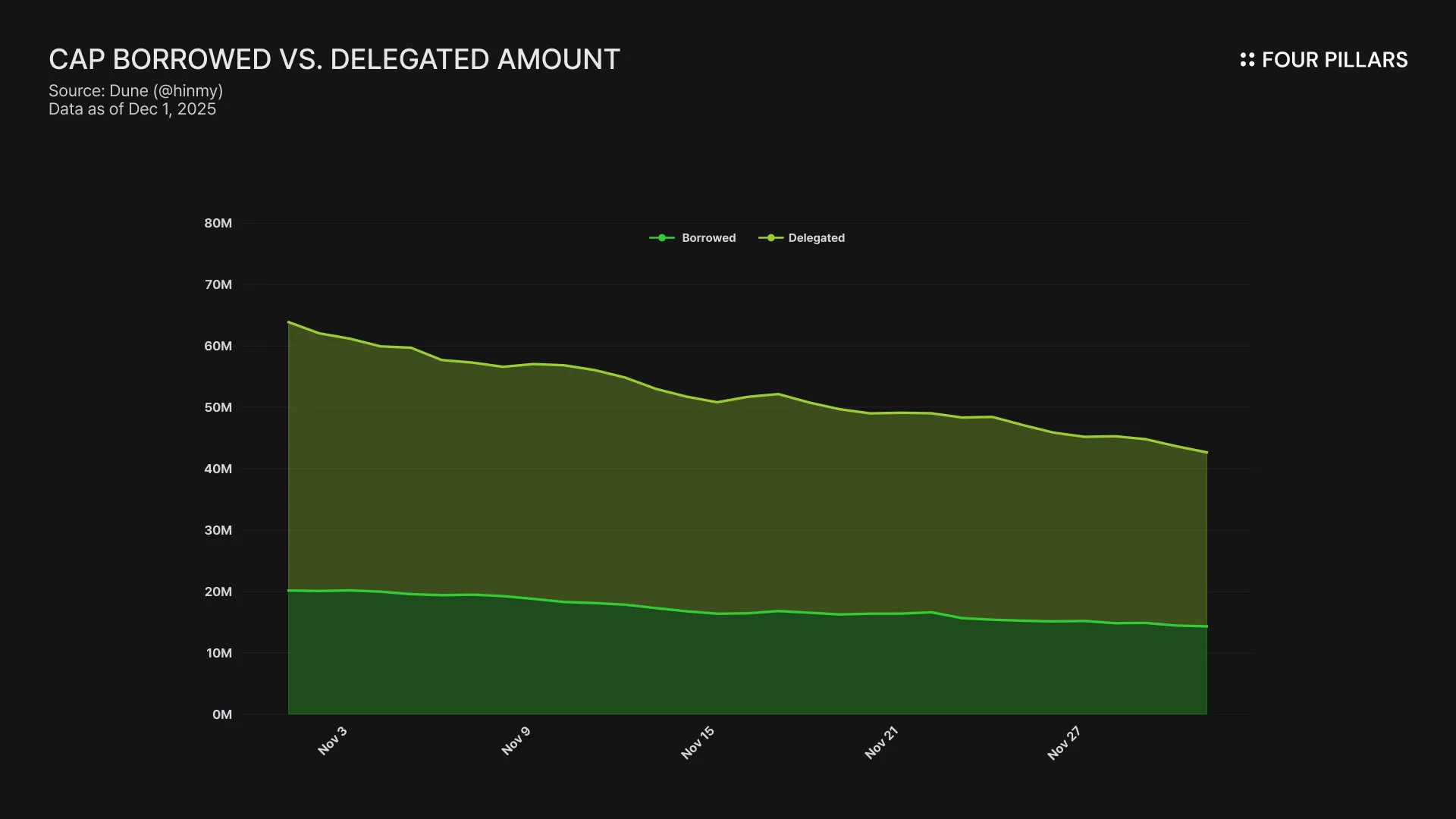
Task: Click the chart title text
Action: click(x=334, y=59)
